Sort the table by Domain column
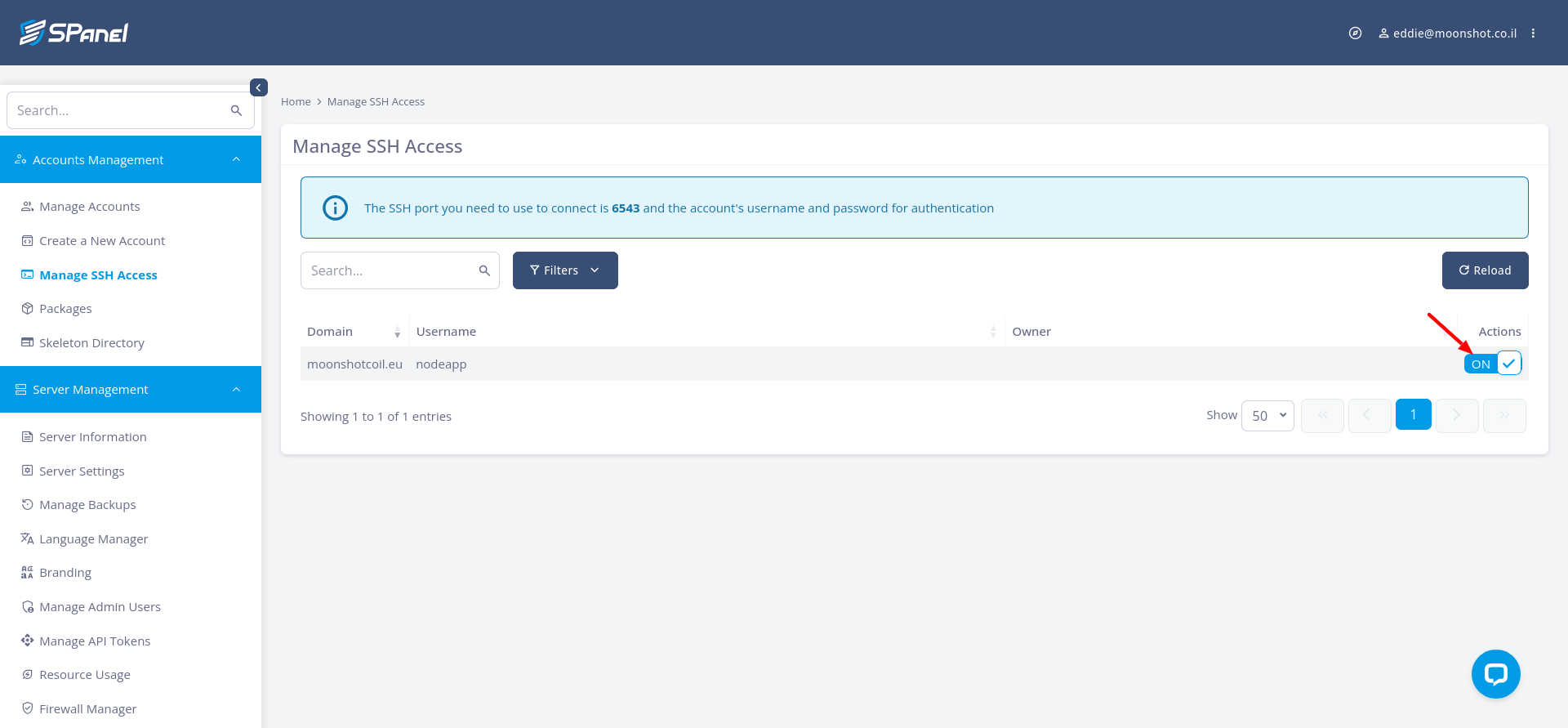 [x=354, y=332]
